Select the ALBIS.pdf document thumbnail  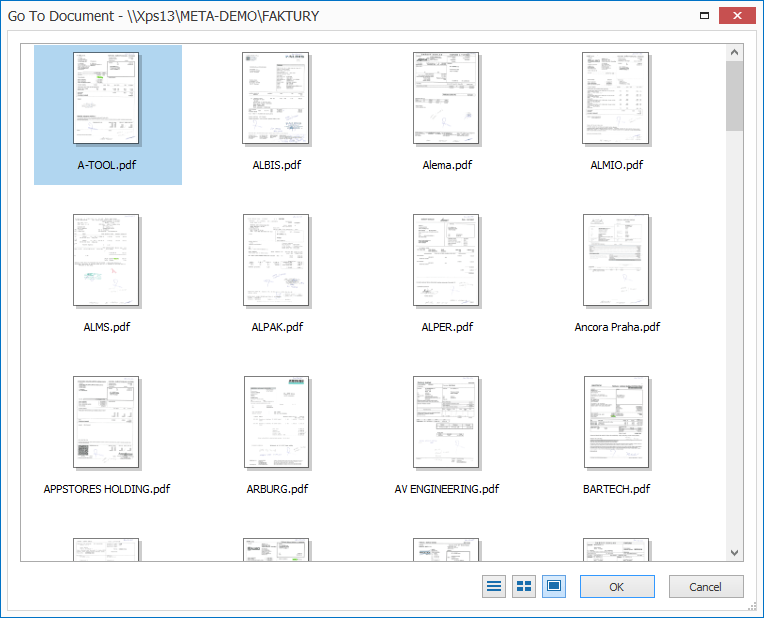pyautogui.click(x=276, y=98)
